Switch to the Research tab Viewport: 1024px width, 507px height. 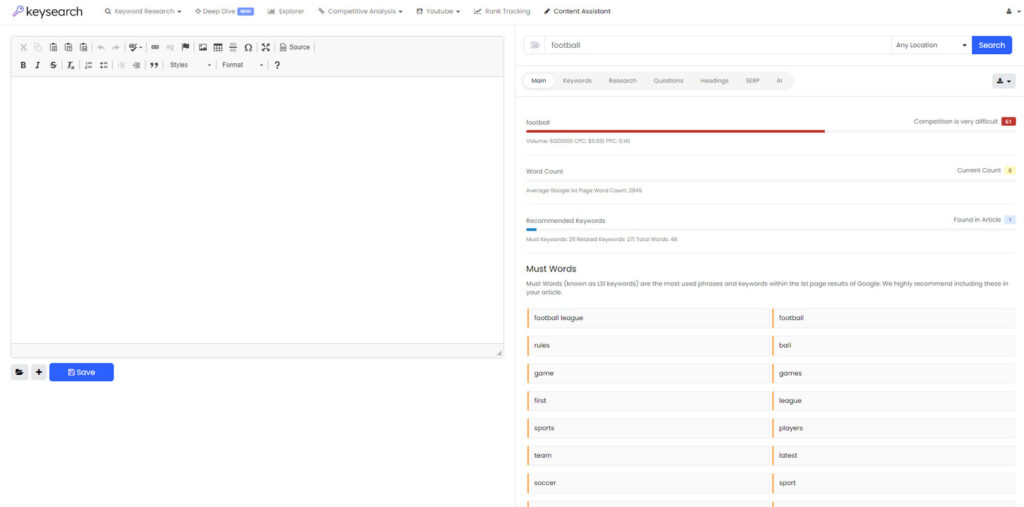(x=622, y=81)
